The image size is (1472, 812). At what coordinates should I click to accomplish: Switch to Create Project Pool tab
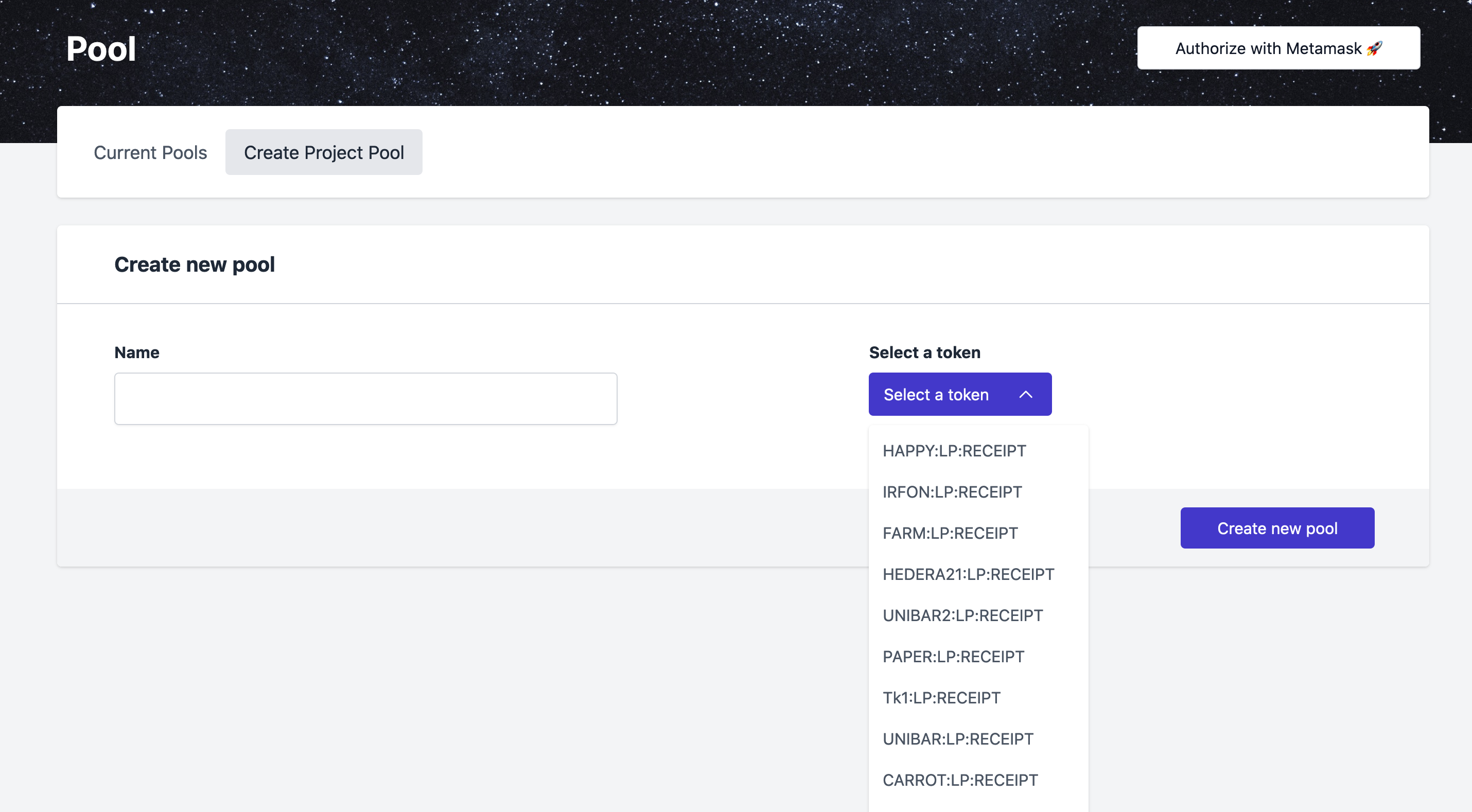[x=323, y=152]
